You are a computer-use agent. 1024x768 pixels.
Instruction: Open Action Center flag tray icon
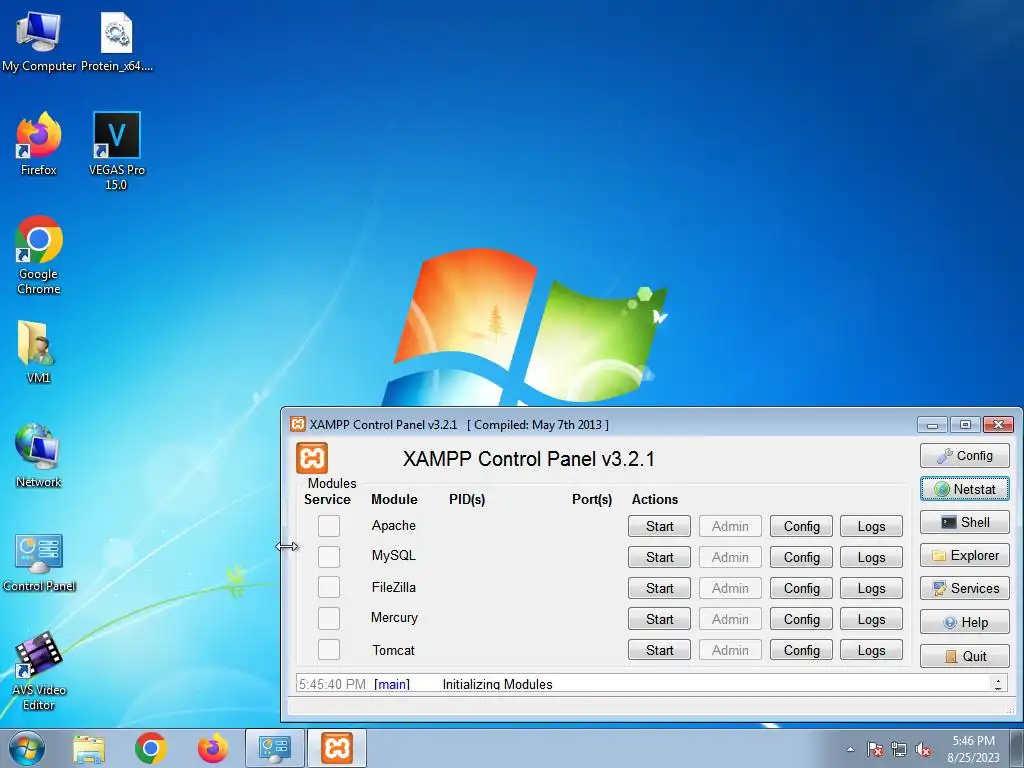coord(874,749)
